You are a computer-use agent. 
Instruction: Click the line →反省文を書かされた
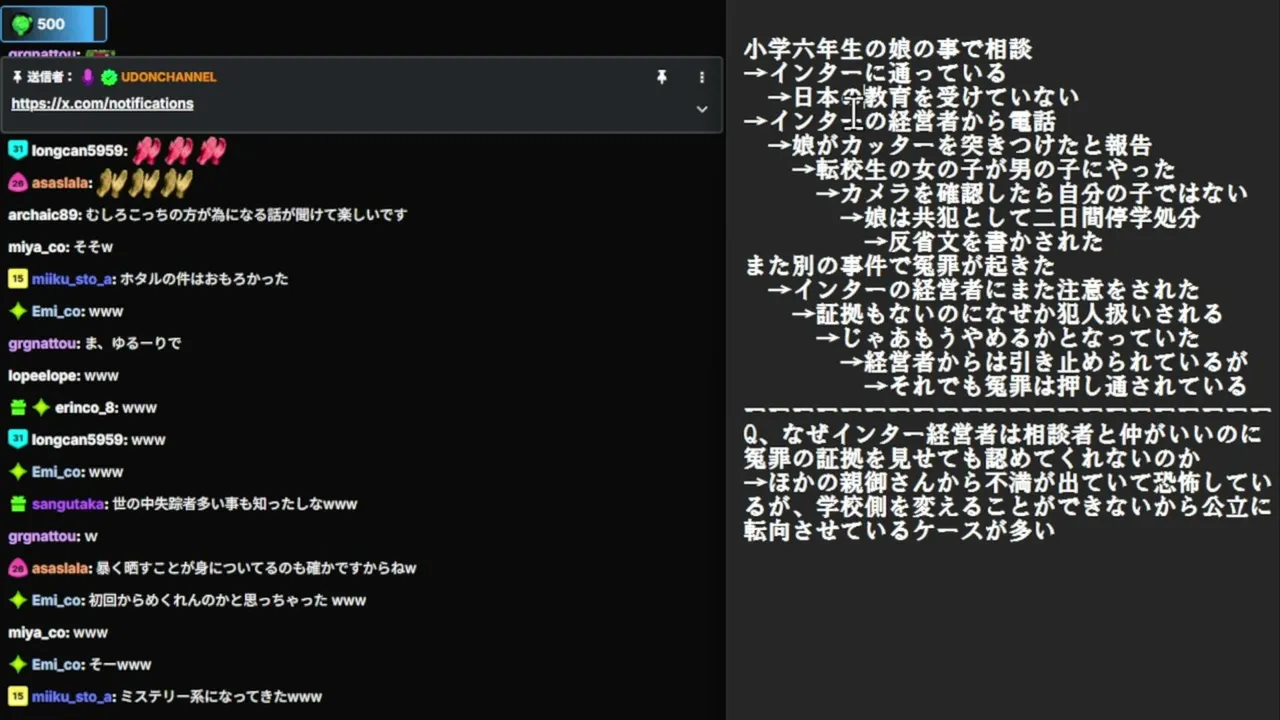pyautogui.click(x=984, y=241)
